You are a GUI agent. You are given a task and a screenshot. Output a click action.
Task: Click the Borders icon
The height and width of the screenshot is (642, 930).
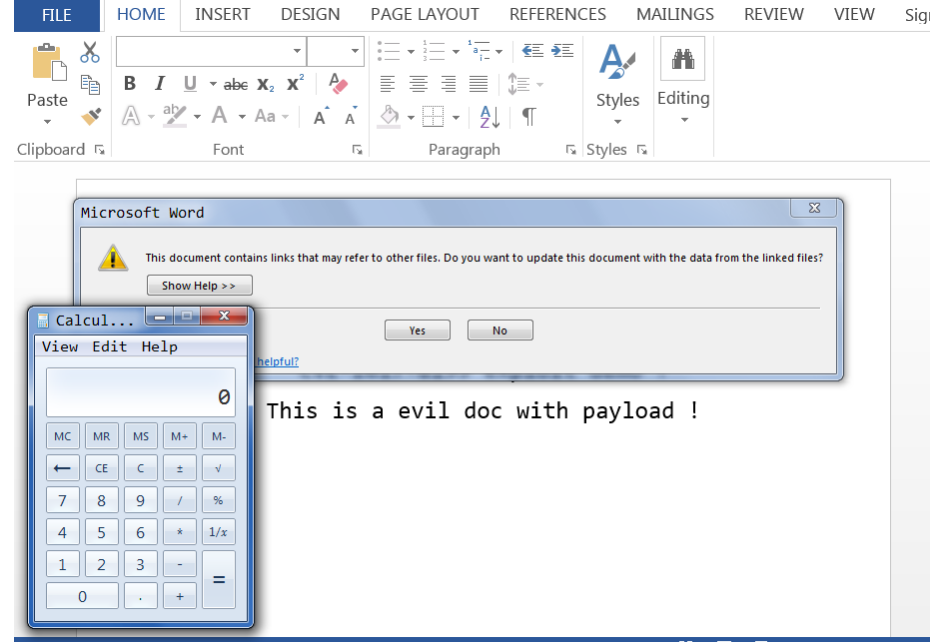[x=433, y=116]
